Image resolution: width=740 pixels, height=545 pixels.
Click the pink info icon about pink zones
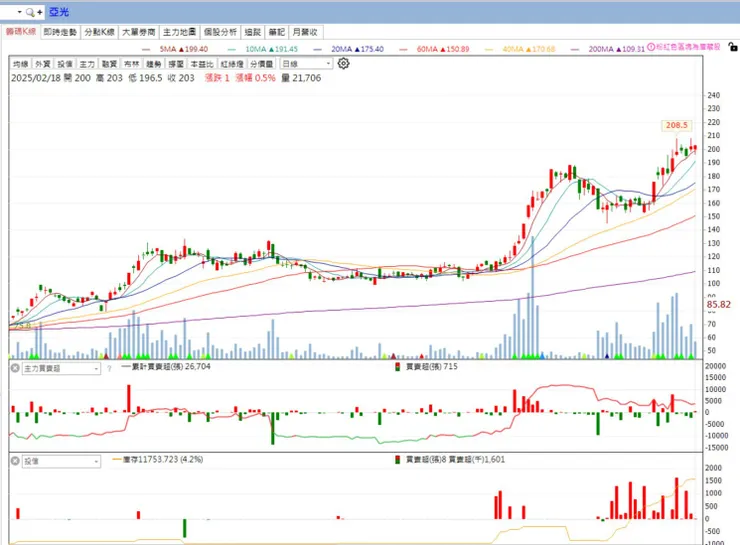coord(651,47)
